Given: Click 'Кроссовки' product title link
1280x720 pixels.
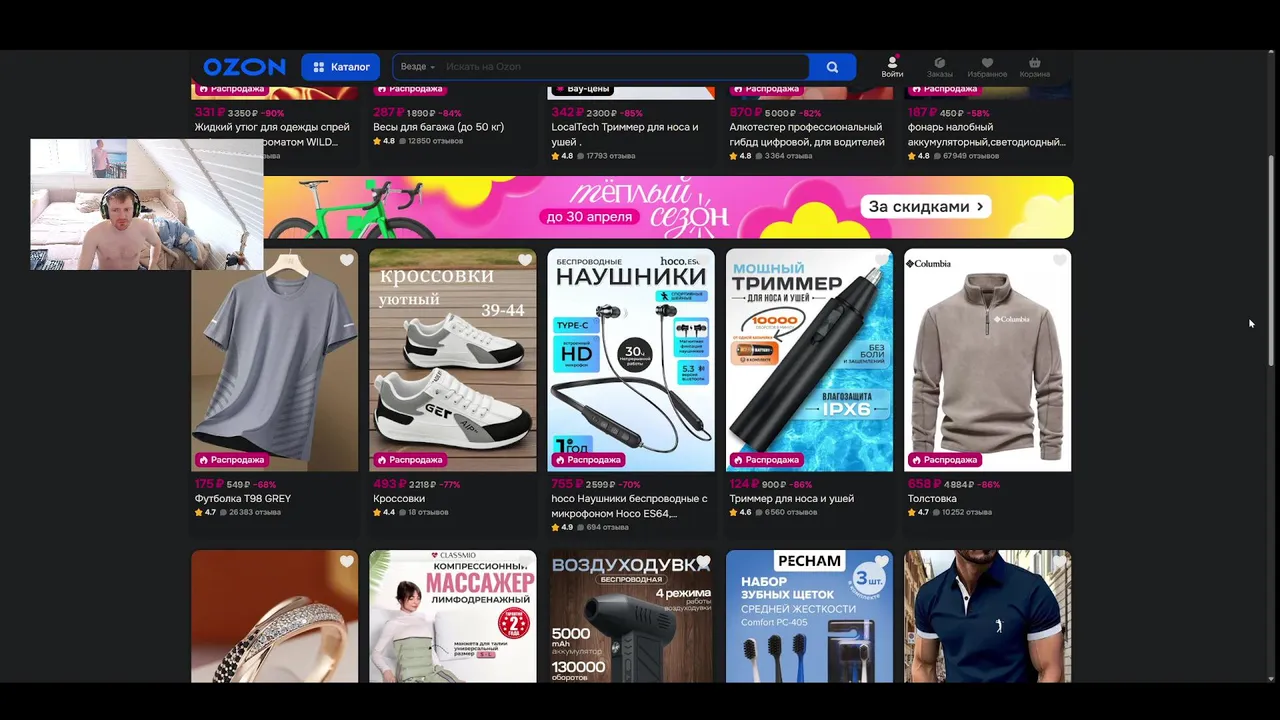Looking at the screenshot, I should (399, 499).
